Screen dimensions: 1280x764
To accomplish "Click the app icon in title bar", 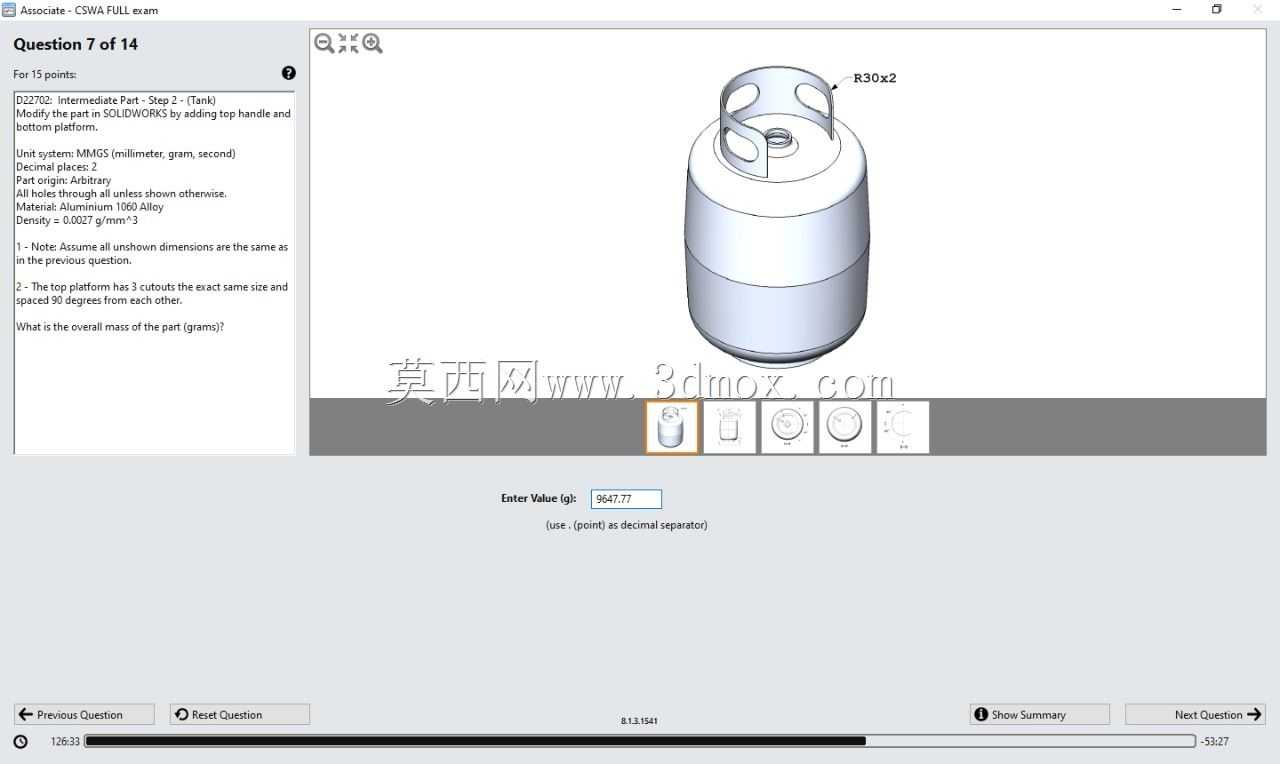I will coord(9,10).
